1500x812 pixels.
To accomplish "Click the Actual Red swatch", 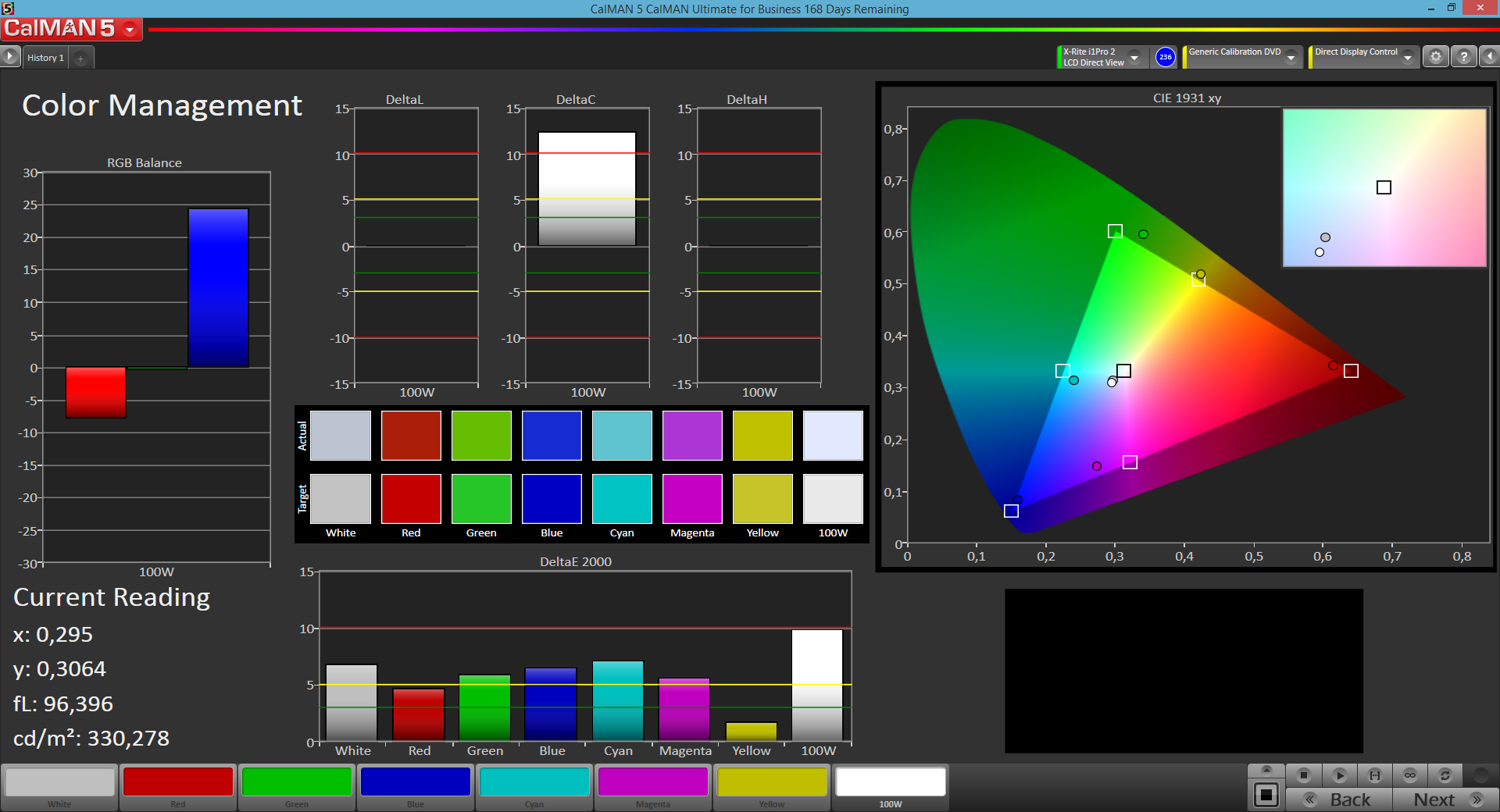I will point(411,436).
